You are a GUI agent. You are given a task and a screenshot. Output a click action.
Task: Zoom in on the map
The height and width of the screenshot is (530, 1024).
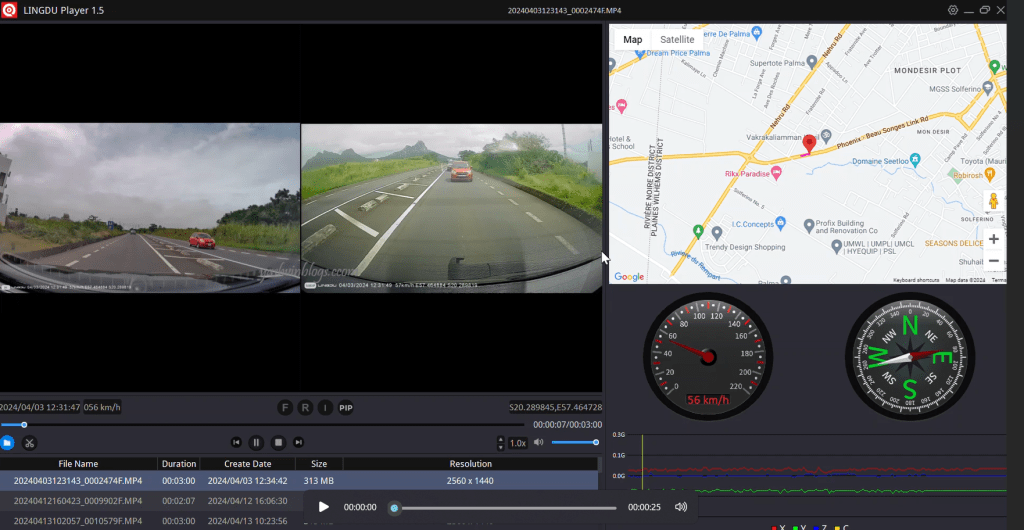tap(993, 240)
